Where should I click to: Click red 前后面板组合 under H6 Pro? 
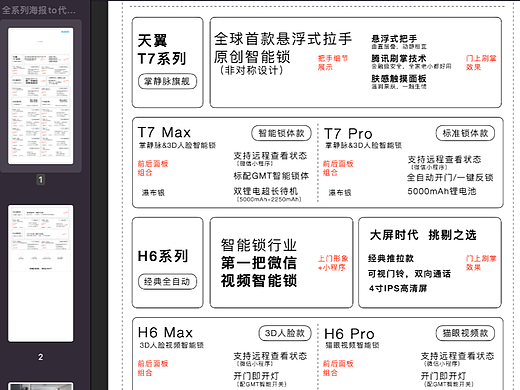pyautogui.click(x=338, y=368)
